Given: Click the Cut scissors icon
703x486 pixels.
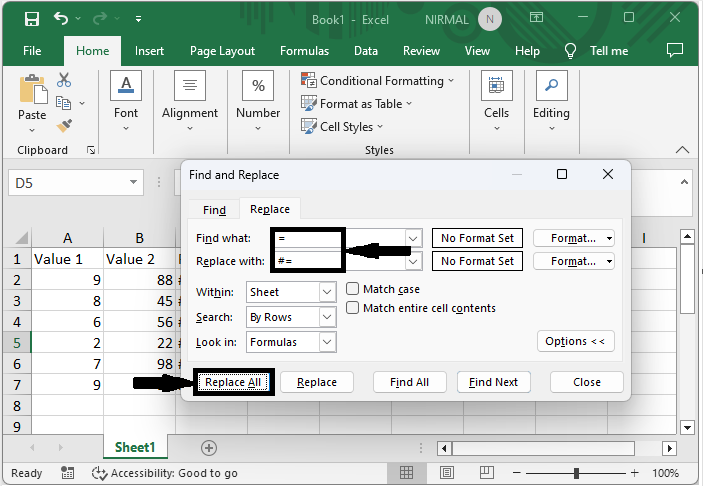Looking at the screenshot, I should coord(64,80).
